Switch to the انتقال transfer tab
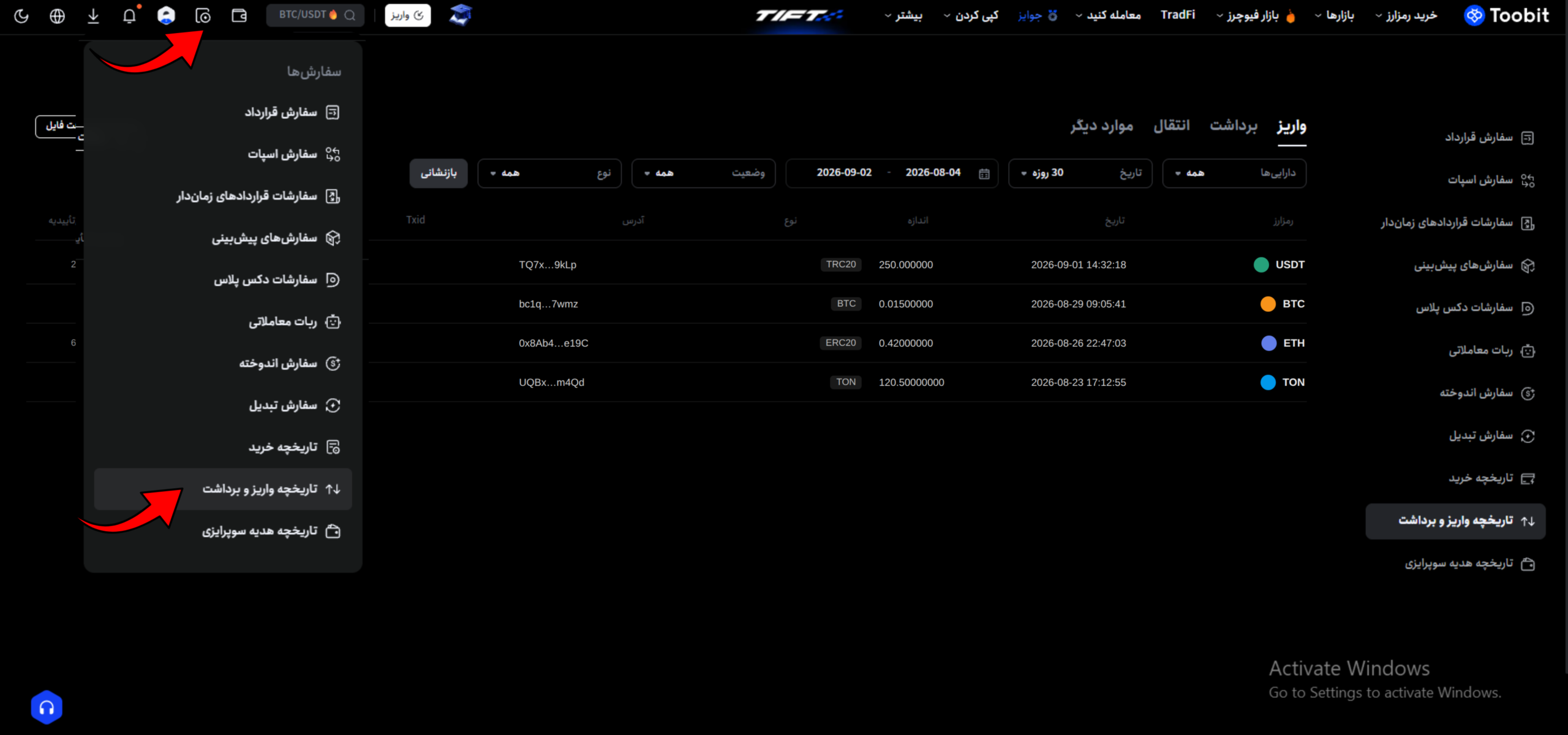Image resolution: width=1568 pixels, height=735 pixels. pyautogui.click(x=1172, y=126)
